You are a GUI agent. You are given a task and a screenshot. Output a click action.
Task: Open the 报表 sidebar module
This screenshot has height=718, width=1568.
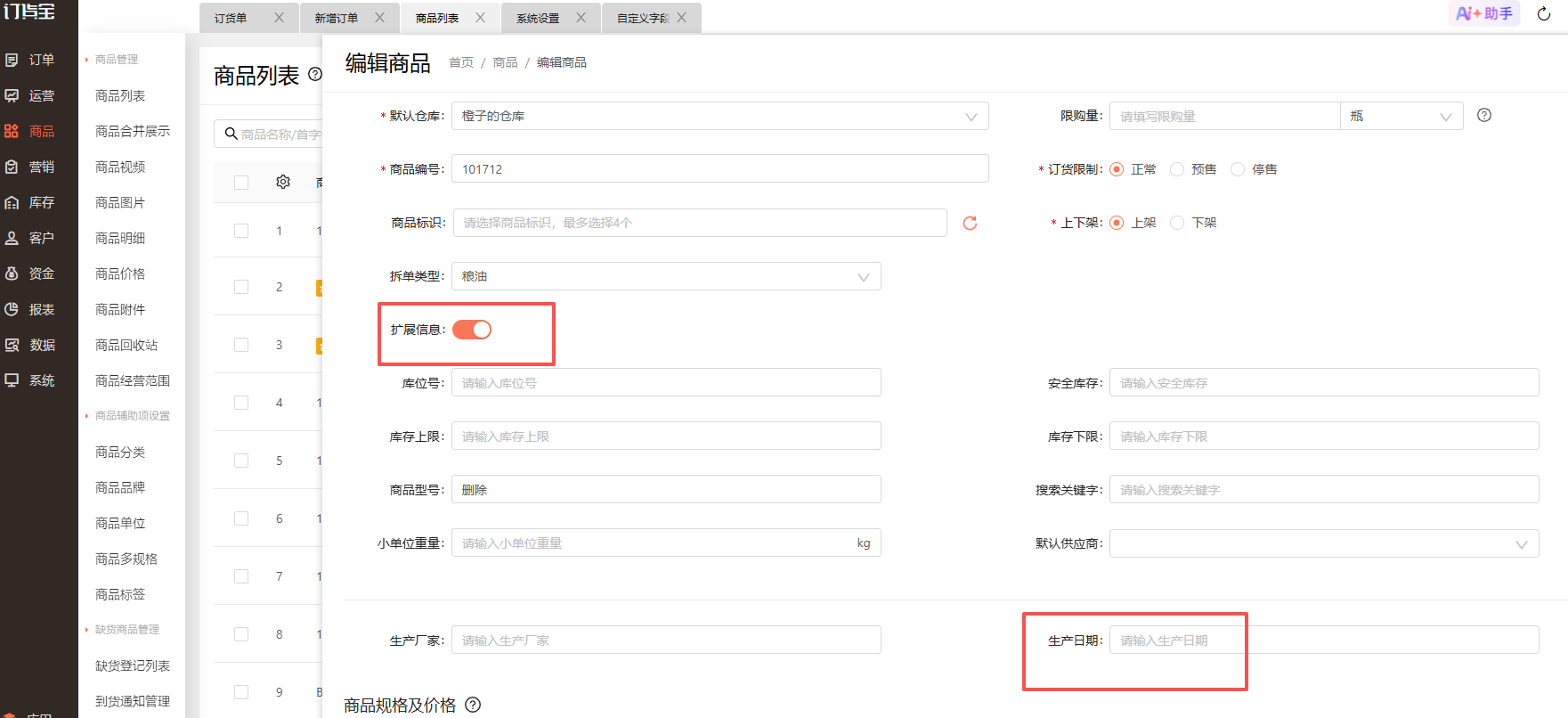[30, 309]
